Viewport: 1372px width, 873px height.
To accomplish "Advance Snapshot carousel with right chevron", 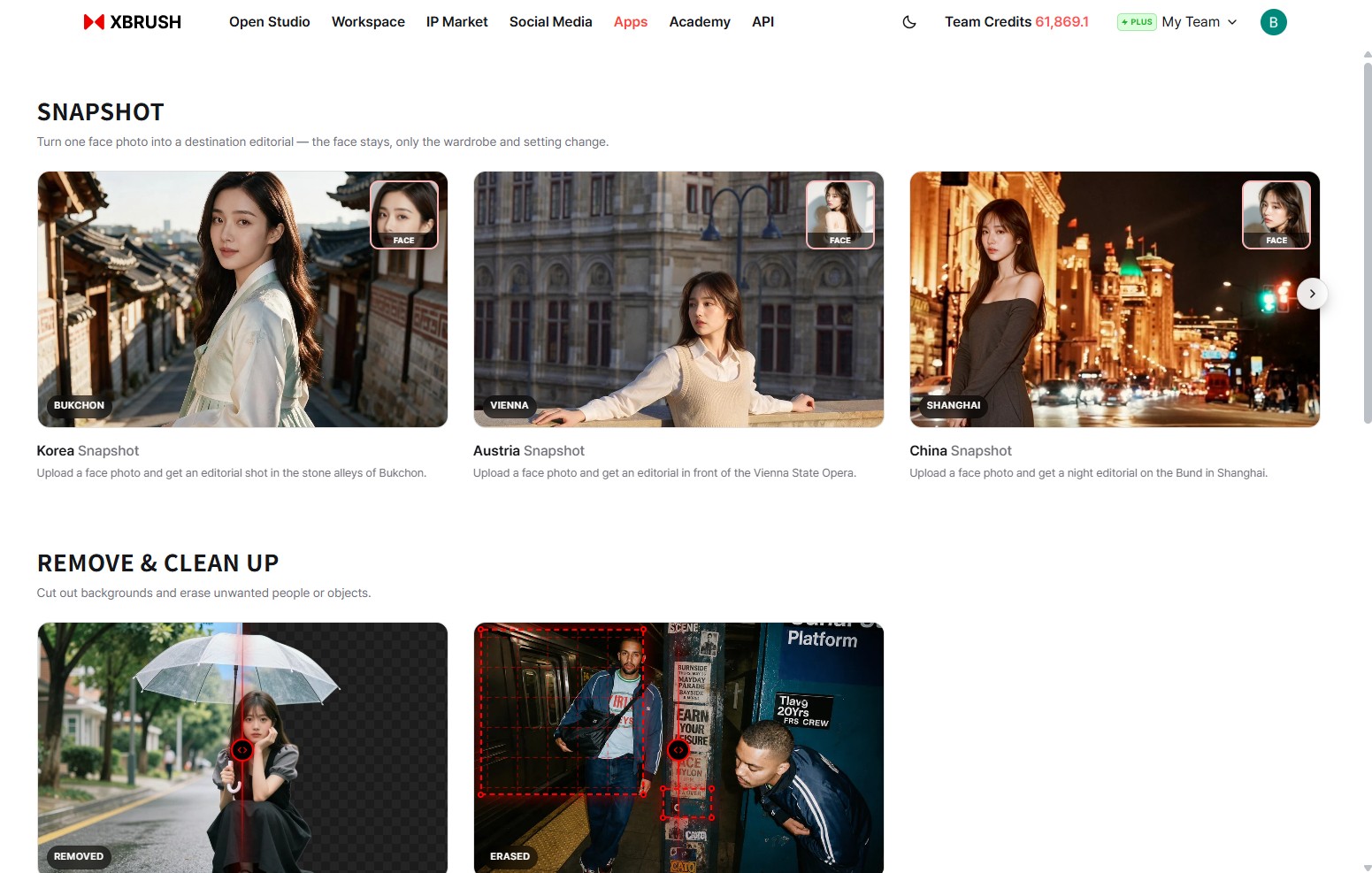I will [x=1312, y=294].
